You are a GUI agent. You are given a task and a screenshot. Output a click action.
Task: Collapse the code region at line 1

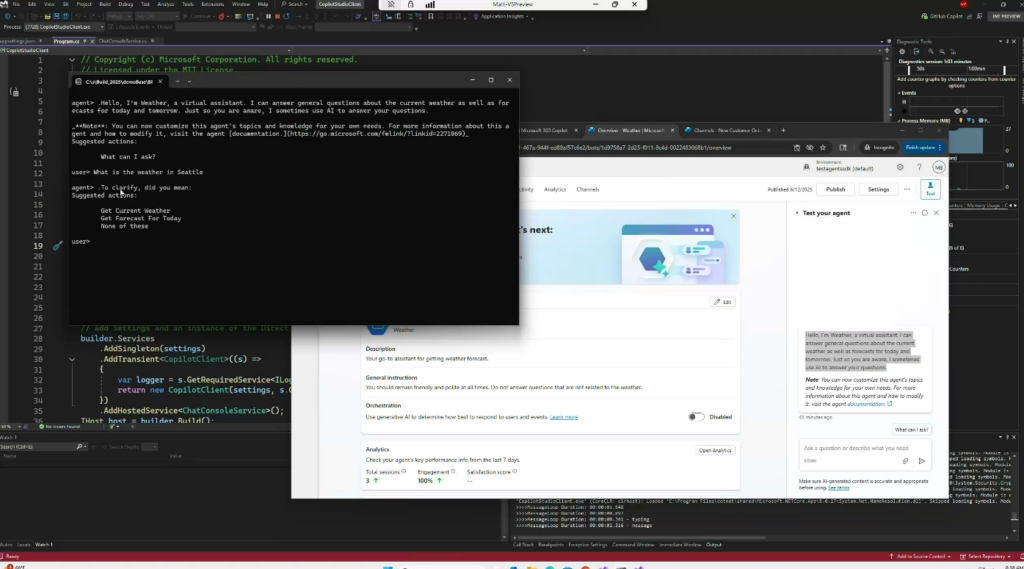72,59
